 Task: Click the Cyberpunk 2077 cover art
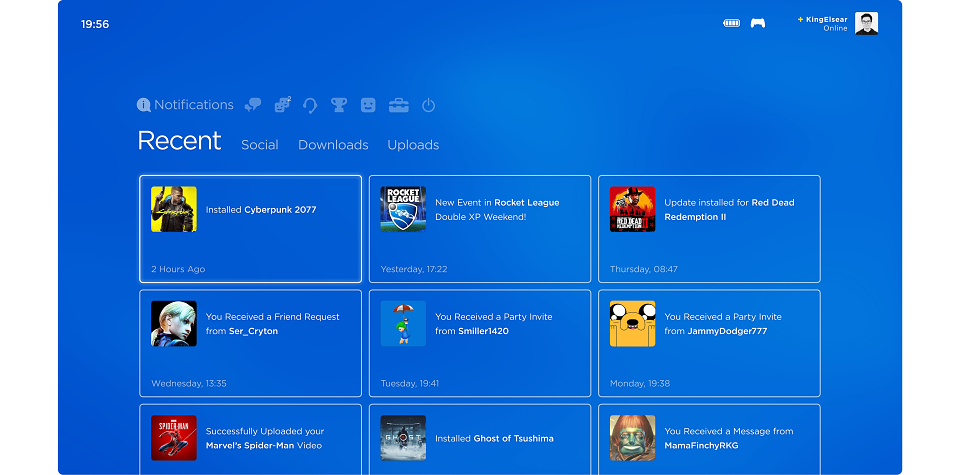click(x=174, y=209)
